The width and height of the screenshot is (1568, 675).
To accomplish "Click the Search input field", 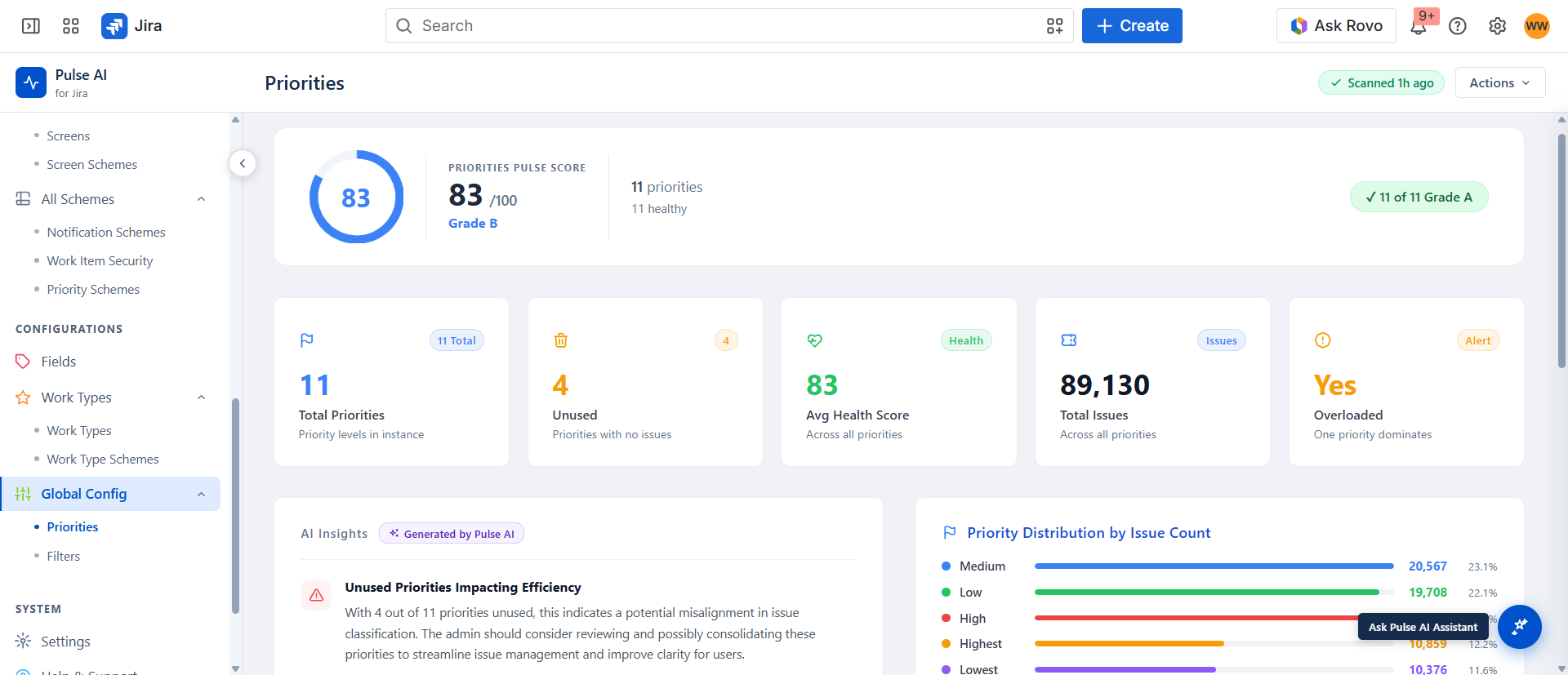I will [x=729, y=26].
